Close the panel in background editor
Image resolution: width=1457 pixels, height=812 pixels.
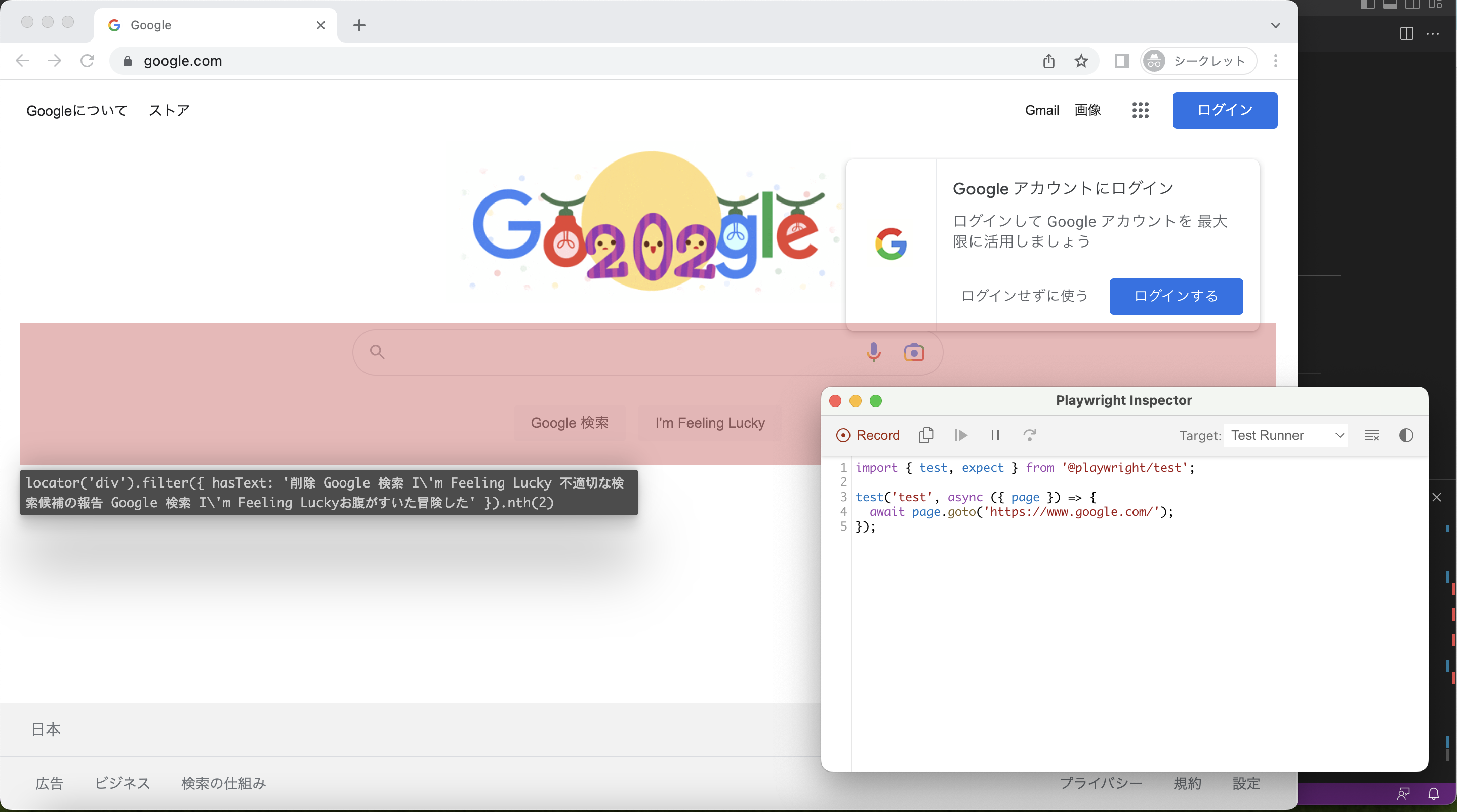[x=1437, y=497]
